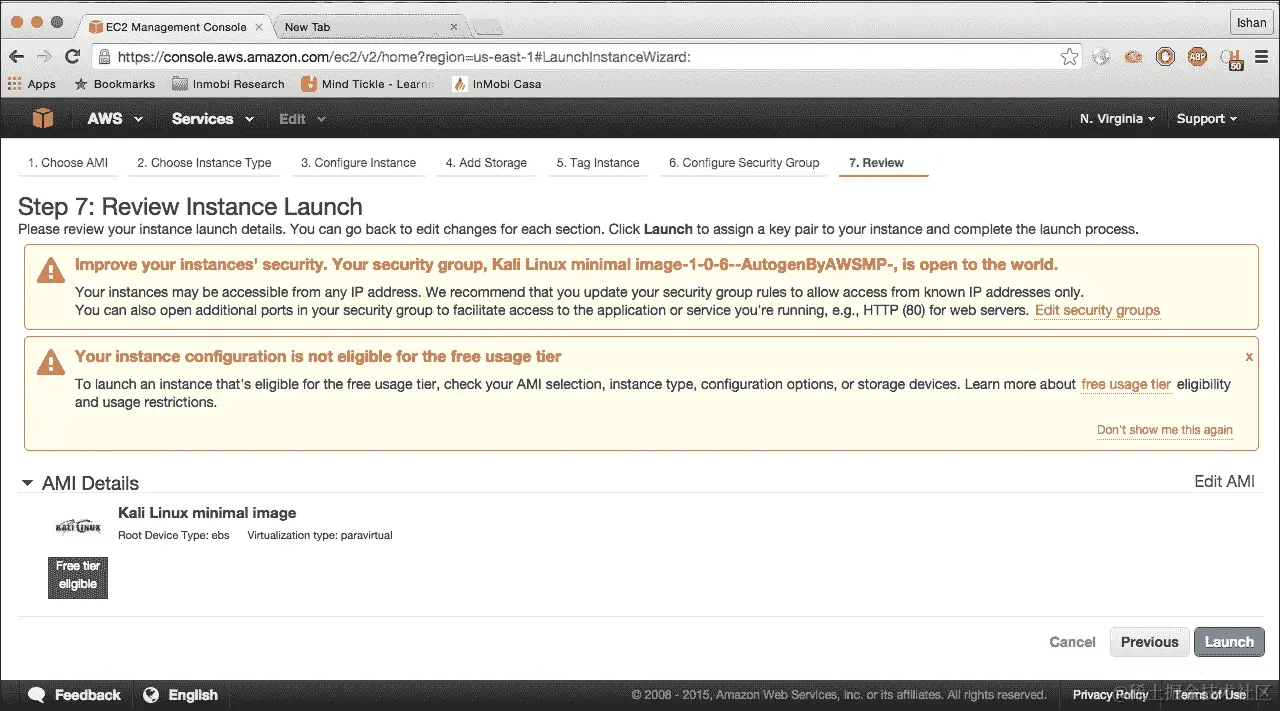Click the Free tier eligible badge

pyautogui.click(x=78, y=578)
